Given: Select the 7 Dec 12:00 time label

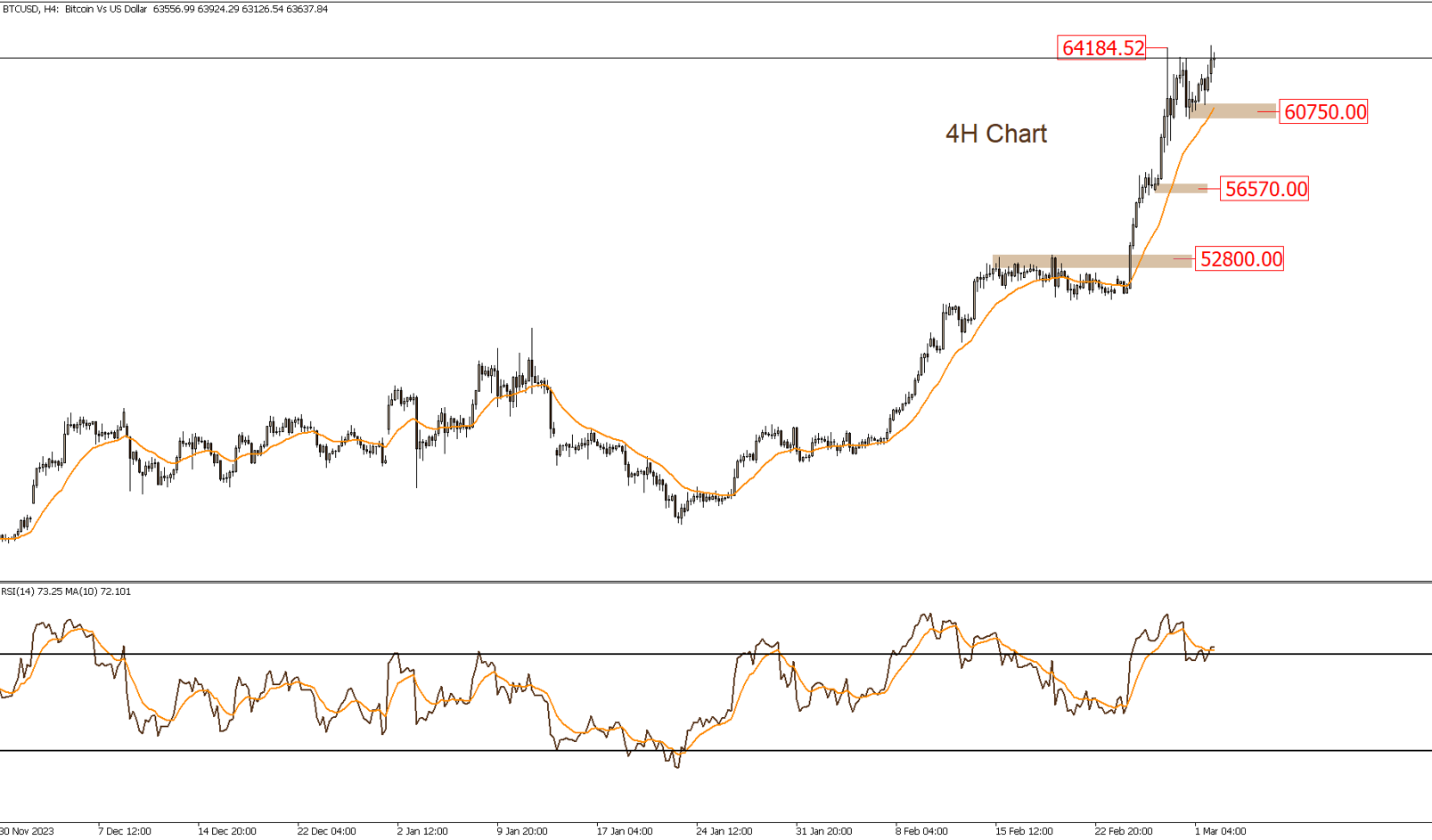Looking at the screenshot, I should (x=124, y=831).
